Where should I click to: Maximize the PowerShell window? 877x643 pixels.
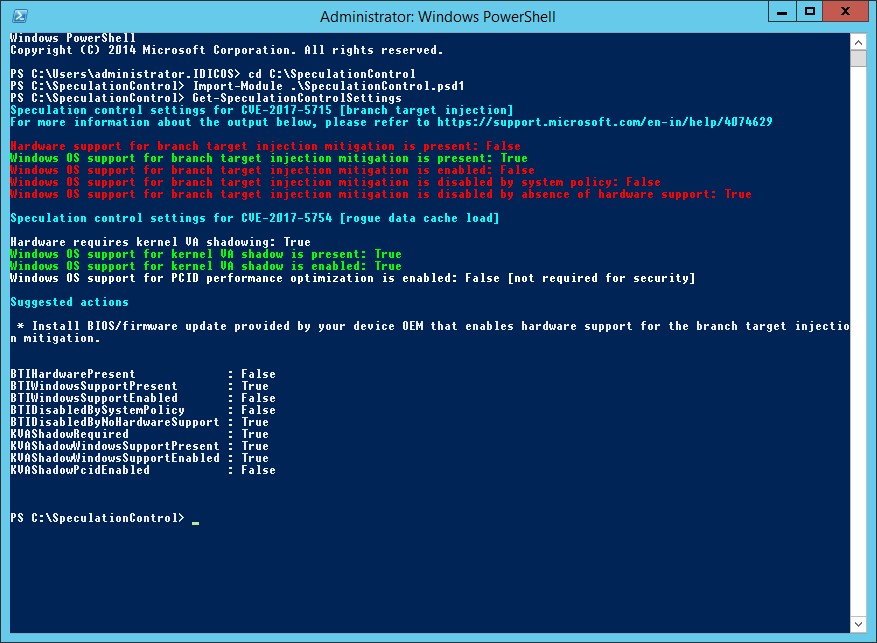[x=809, y=12]
